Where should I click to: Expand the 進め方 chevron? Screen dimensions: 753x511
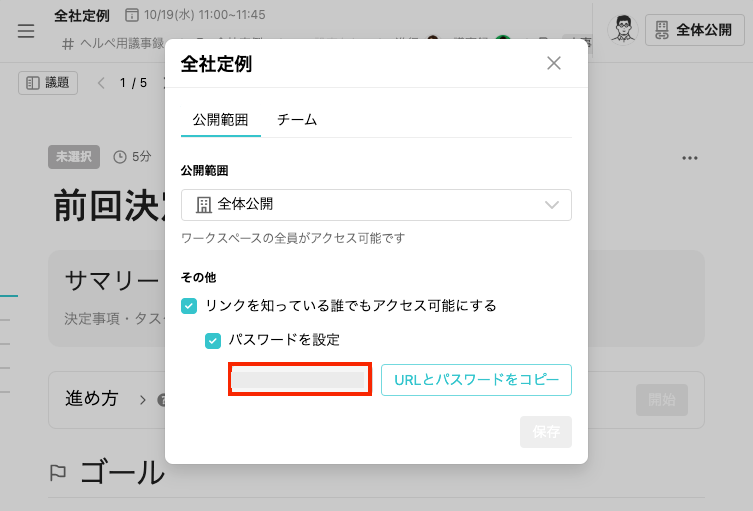pos(142,400)
